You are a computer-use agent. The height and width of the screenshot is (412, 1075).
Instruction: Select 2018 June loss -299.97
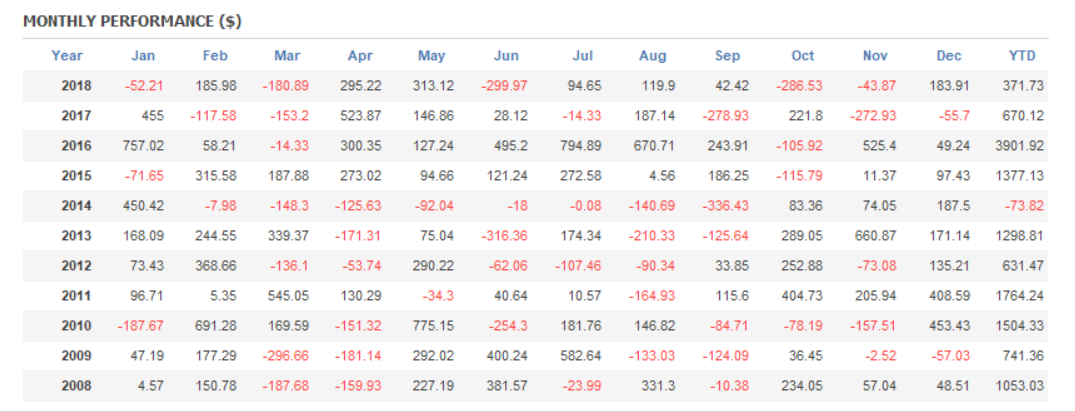[x=506, y=86]
